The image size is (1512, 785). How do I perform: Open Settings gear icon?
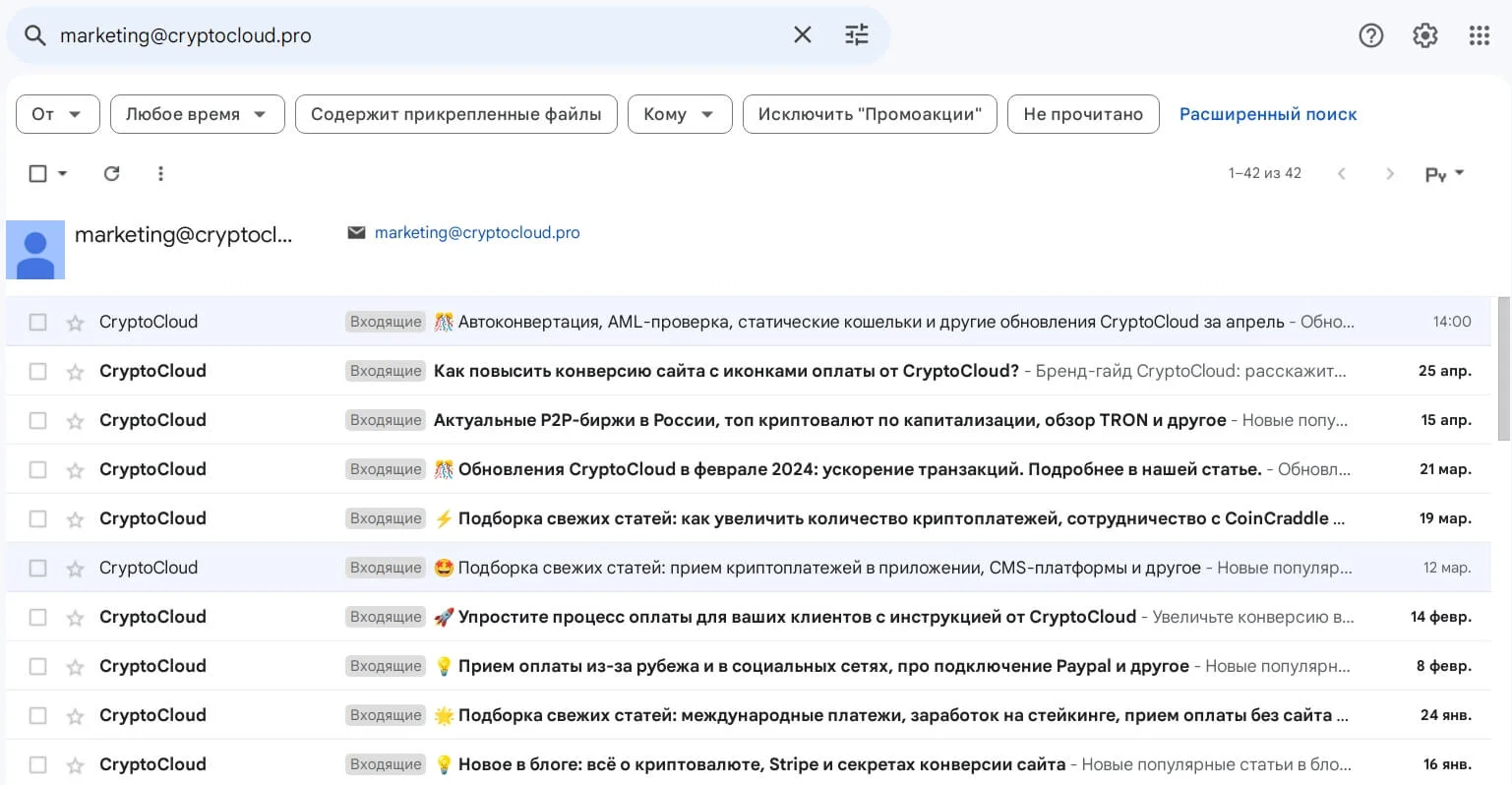[1424, 35]
